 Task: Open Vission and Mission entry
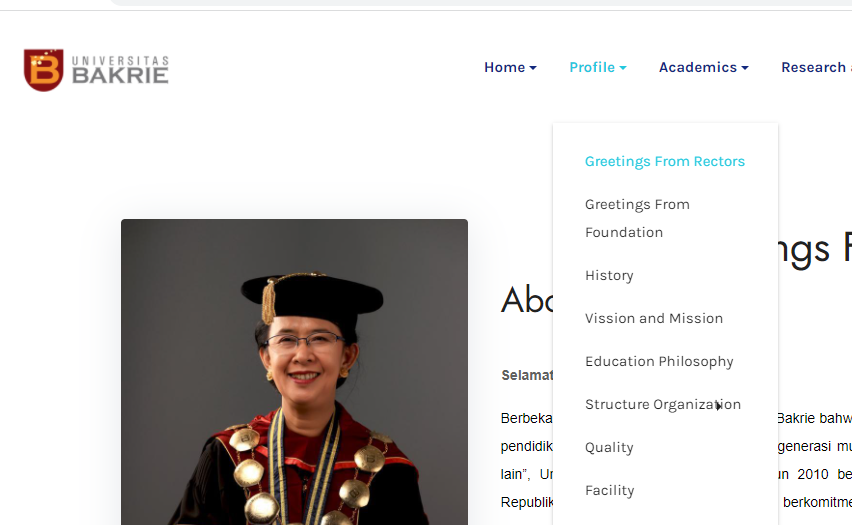click(x=653, y=318)
